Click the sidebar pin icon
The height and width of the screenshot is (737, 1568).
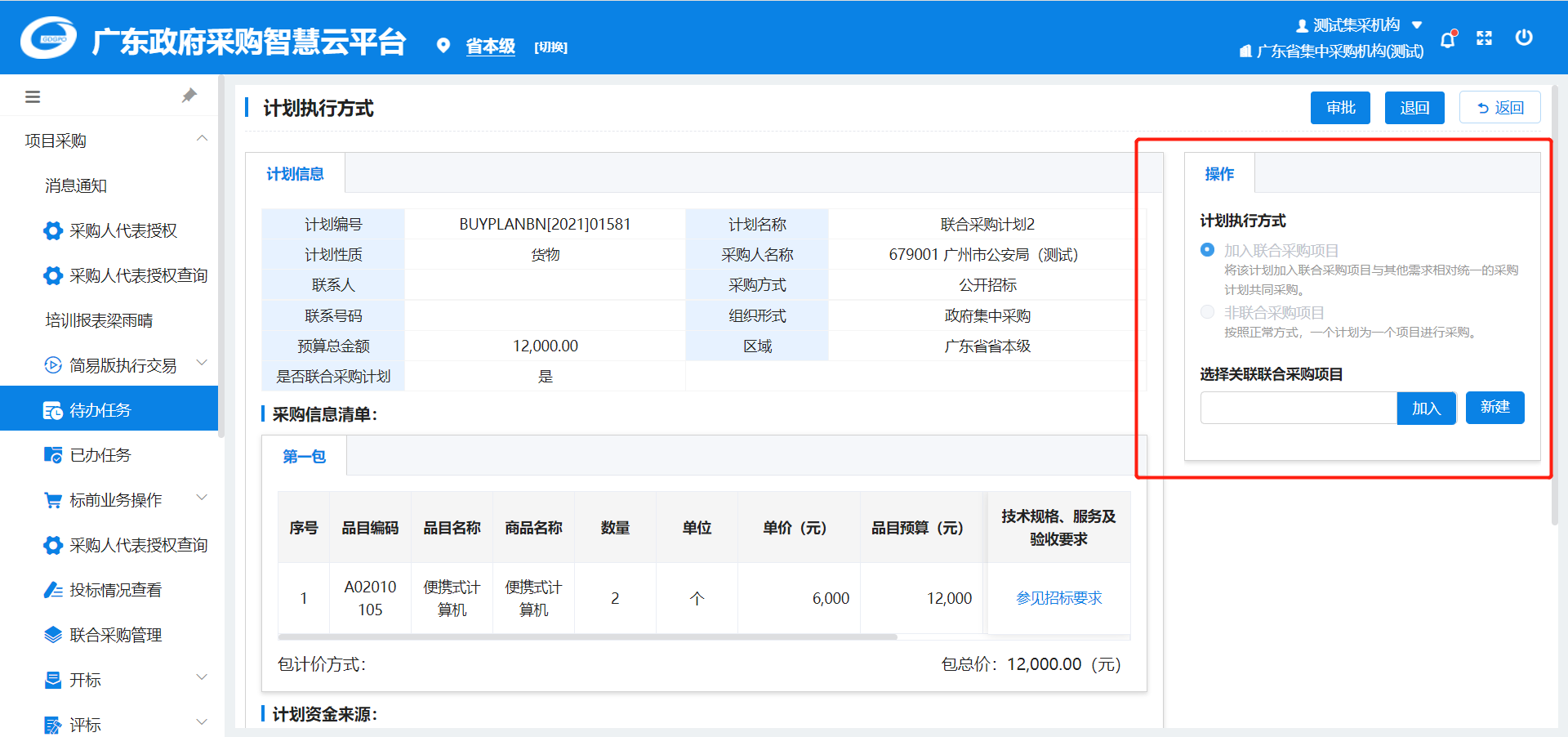point(189,96)
